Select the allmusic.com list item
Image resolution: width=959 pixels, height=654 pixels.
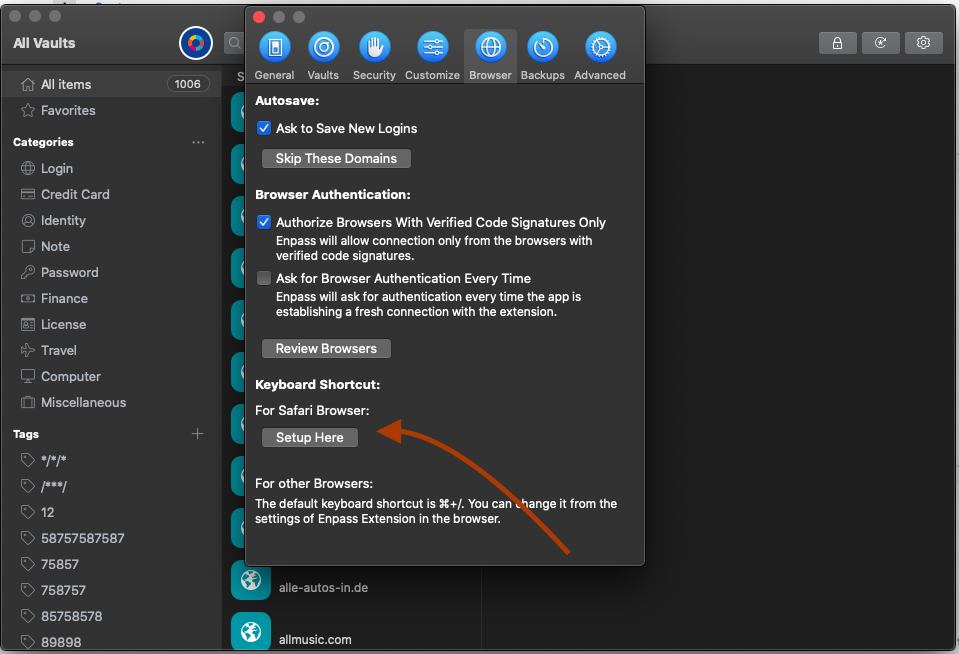pos(315,639)
